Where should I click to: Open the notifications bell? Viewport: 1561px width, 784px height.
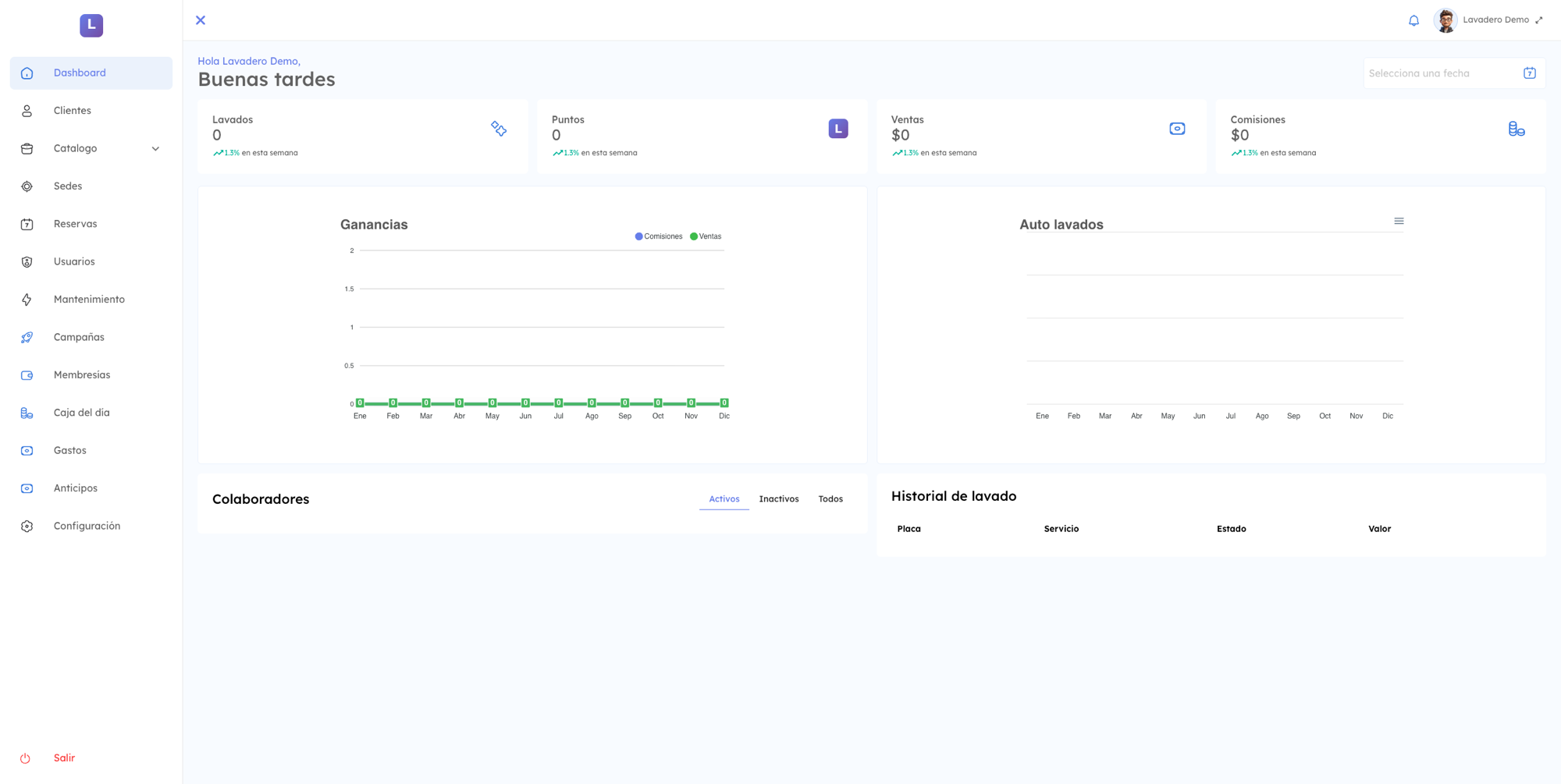tap(1413, 20)
